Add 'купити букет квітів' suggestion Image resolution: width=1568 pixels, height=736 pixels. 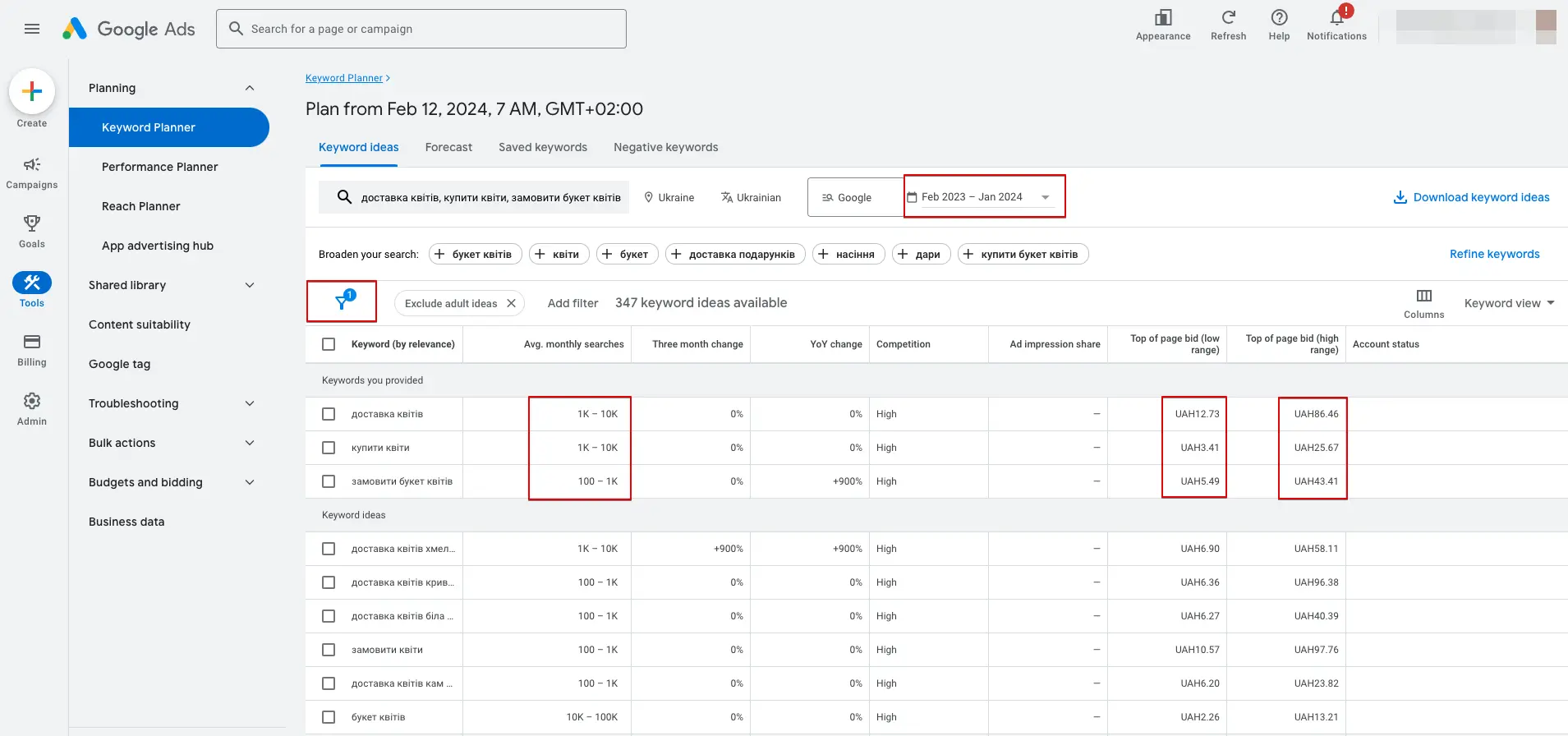(x=1023, y=254)
